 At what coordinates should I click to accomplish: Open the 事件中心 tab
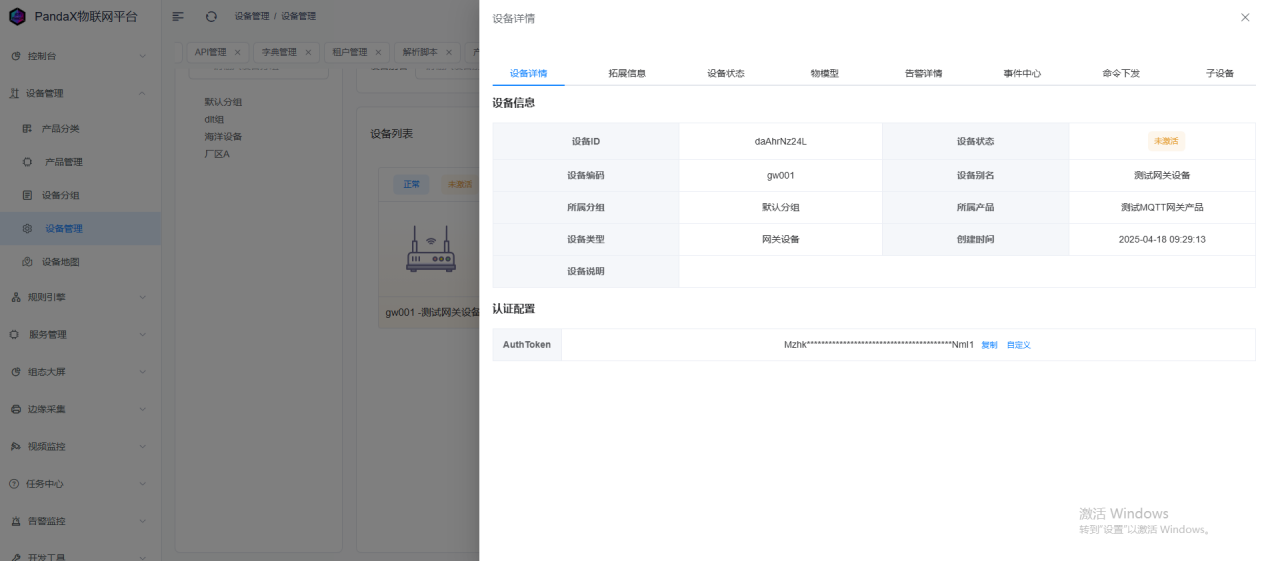coord(1022,73)
